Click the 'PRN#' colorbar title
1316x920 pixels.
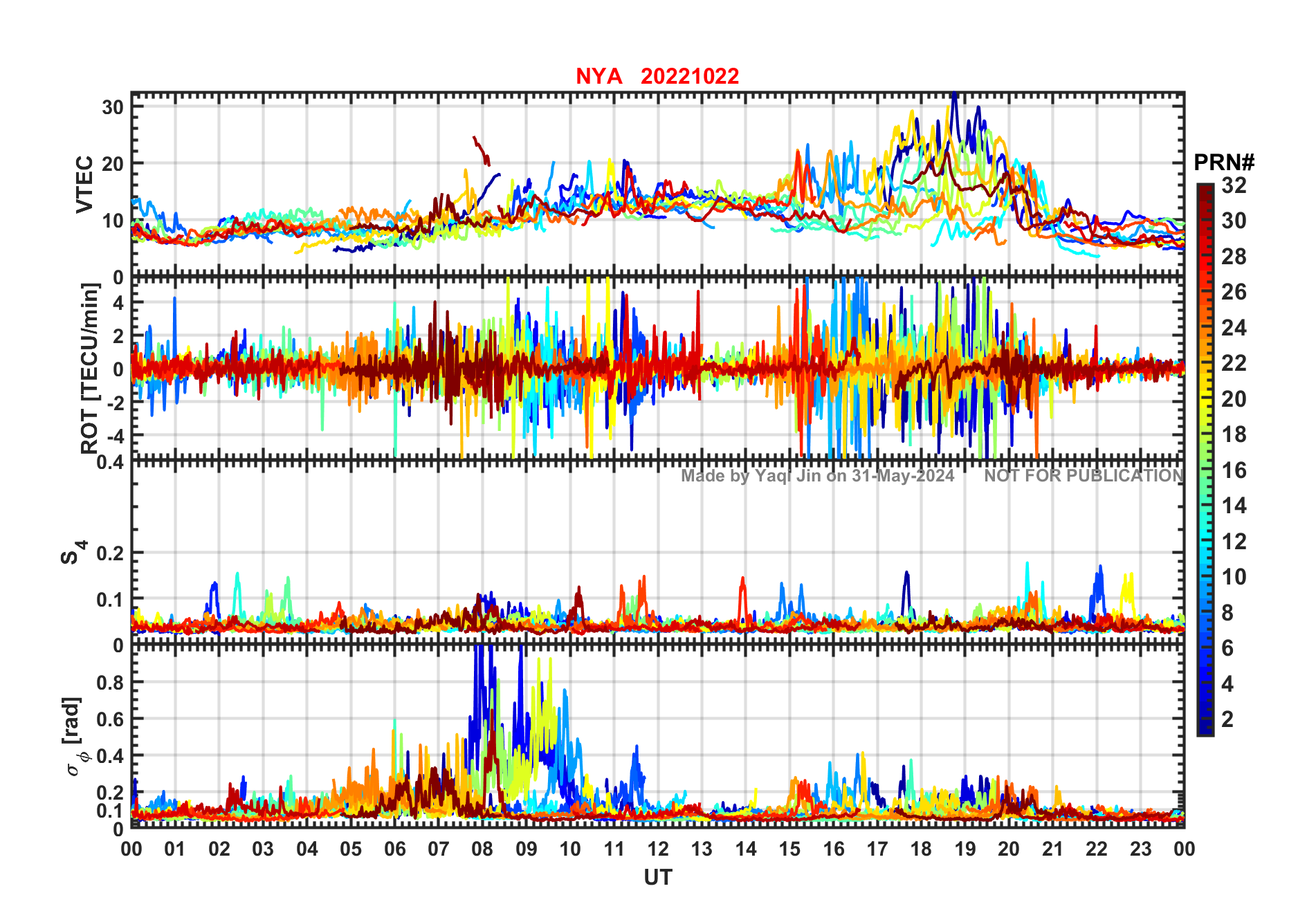1224,163
